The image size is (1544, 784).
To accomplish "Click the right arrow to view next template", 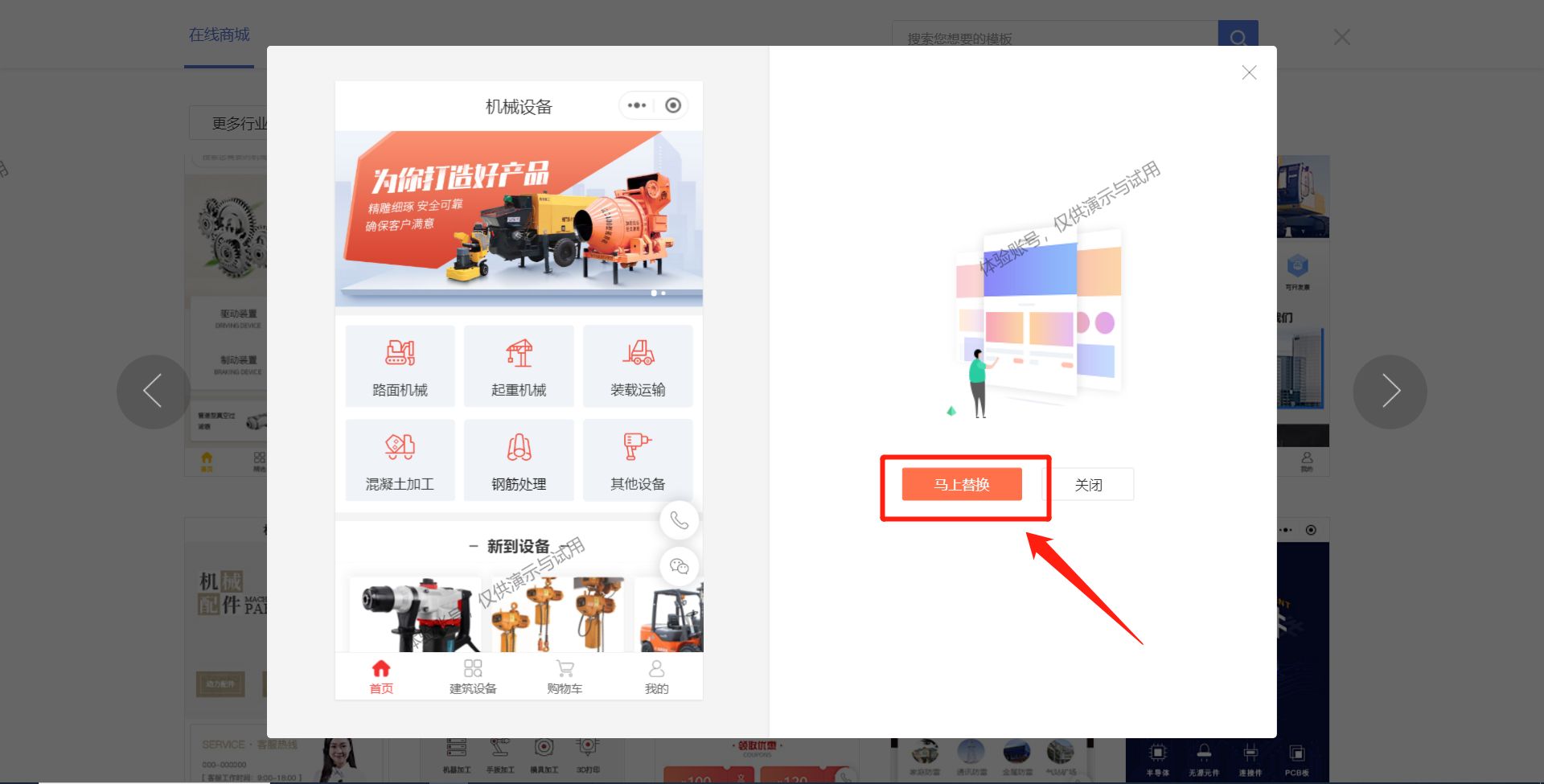I will coord(1390,392).
